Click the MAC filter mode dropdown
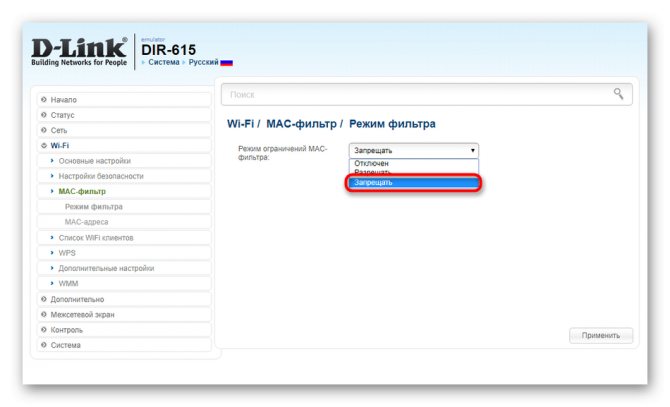This screenshot has height=407, width=670. (414, 150)
